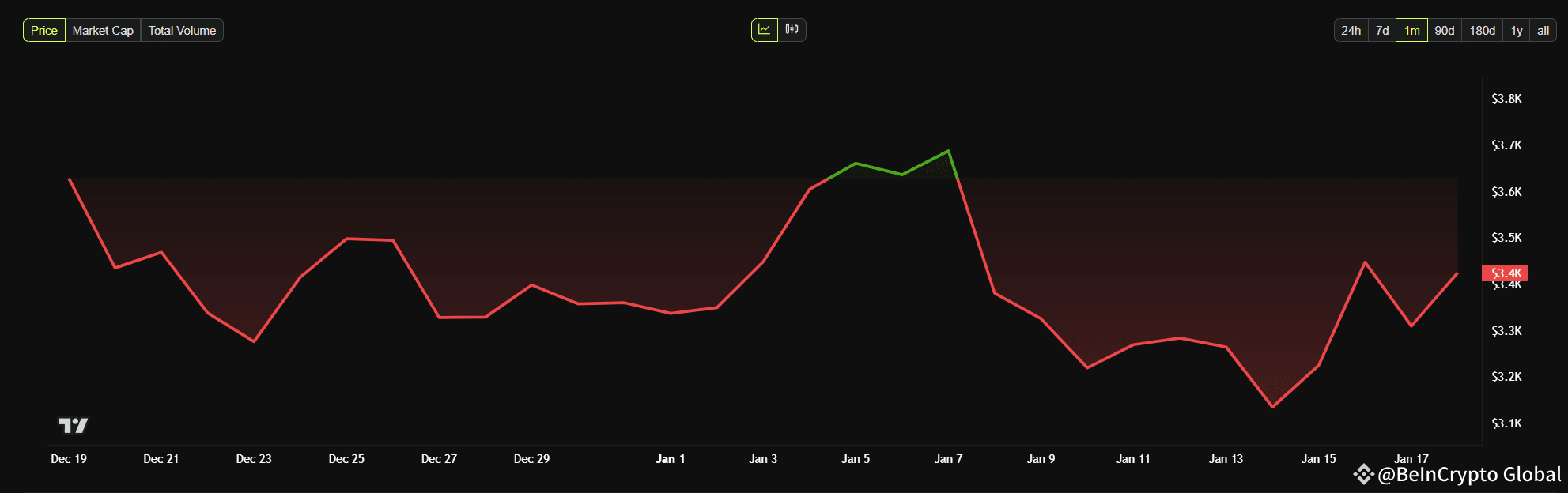The image size is (1568, 493).
Task: Click the Dec 25 date label
Action: click(x=346, y=459)
